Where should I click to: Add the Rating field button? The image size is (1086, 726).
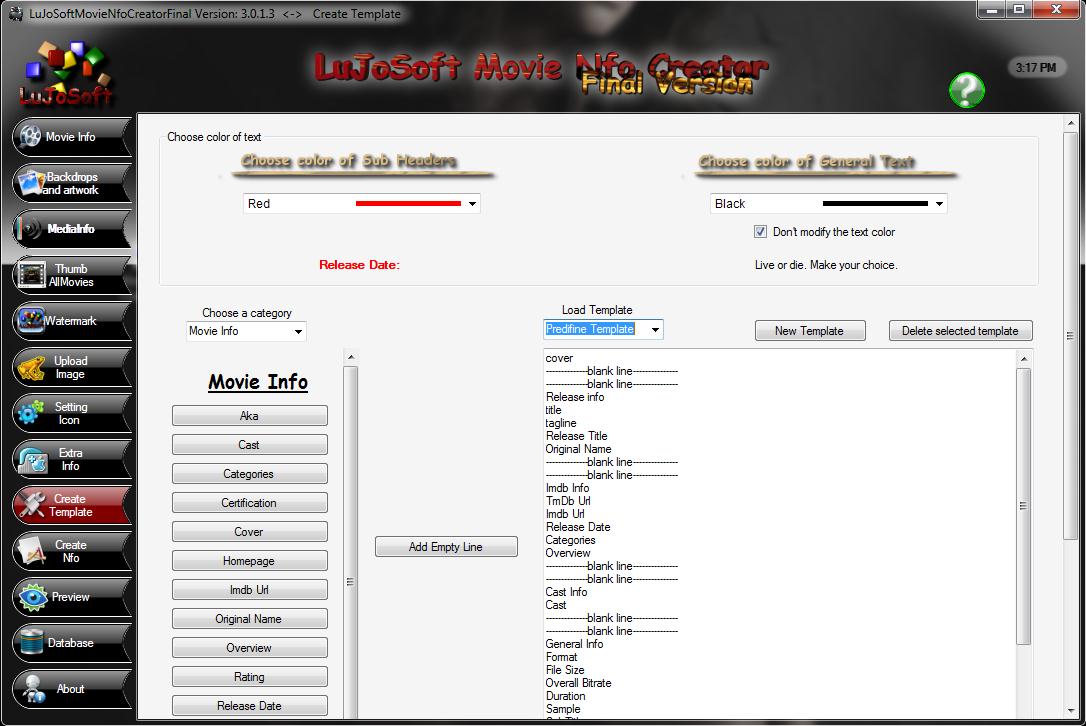tap(249, 678)
